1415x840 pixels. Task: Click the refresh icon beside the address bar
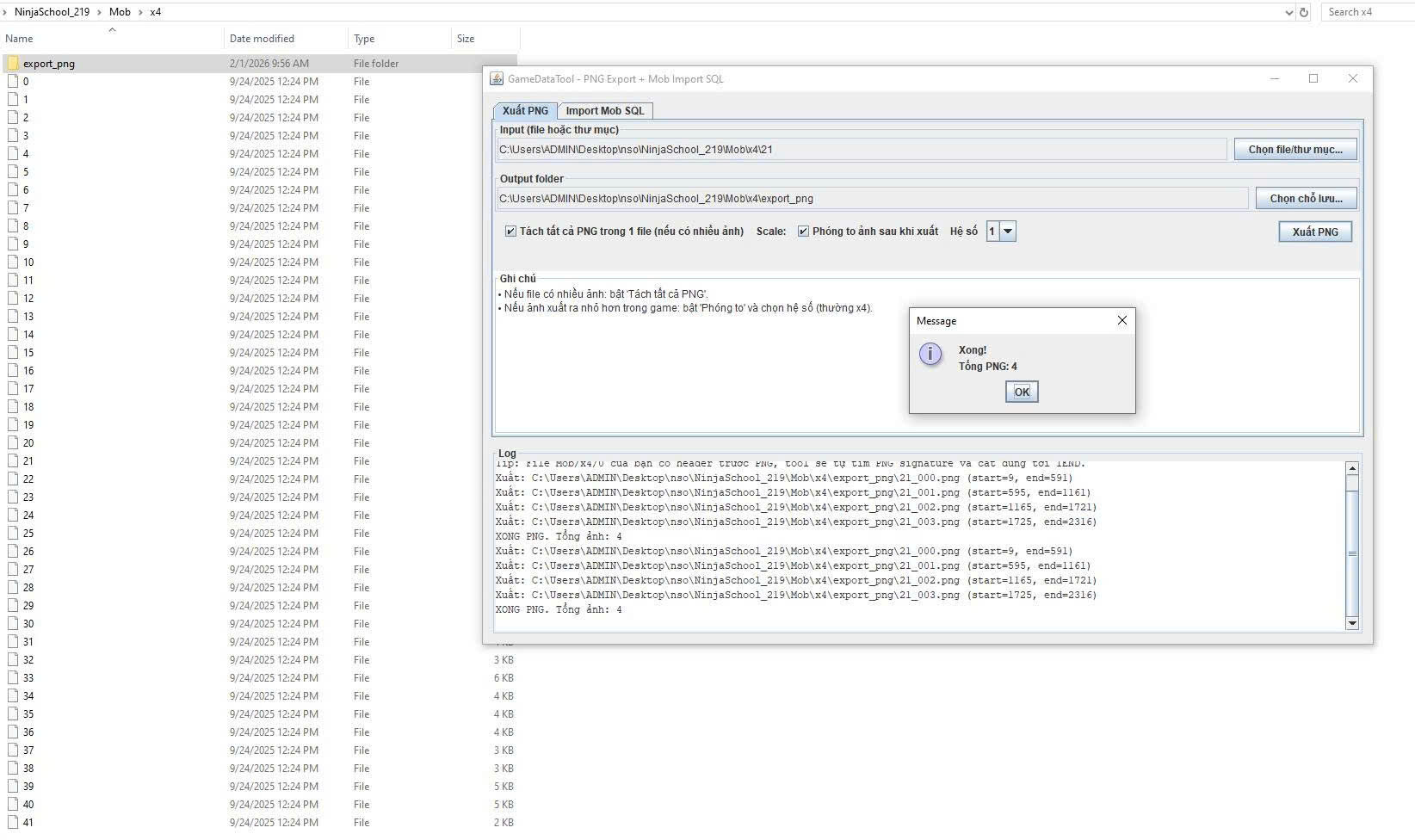(1303, 12)
